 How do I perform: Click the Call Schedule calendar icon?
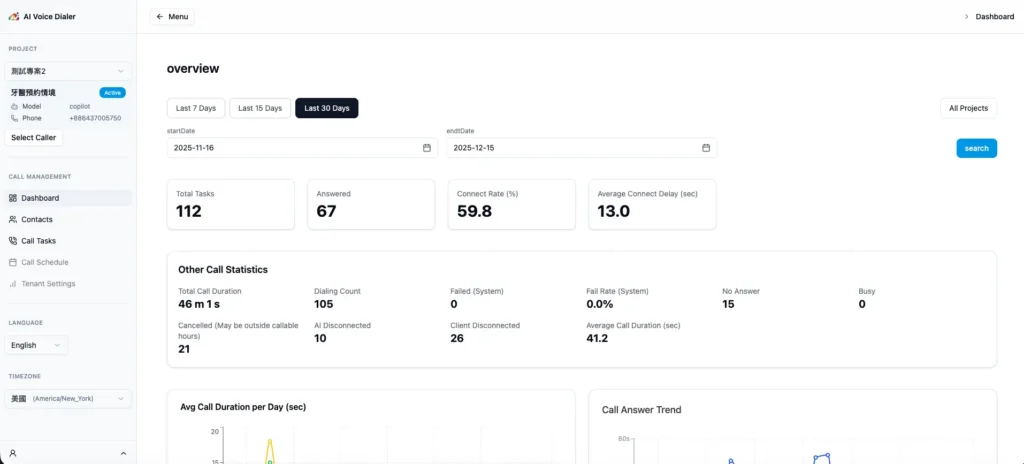coord(13,262)
